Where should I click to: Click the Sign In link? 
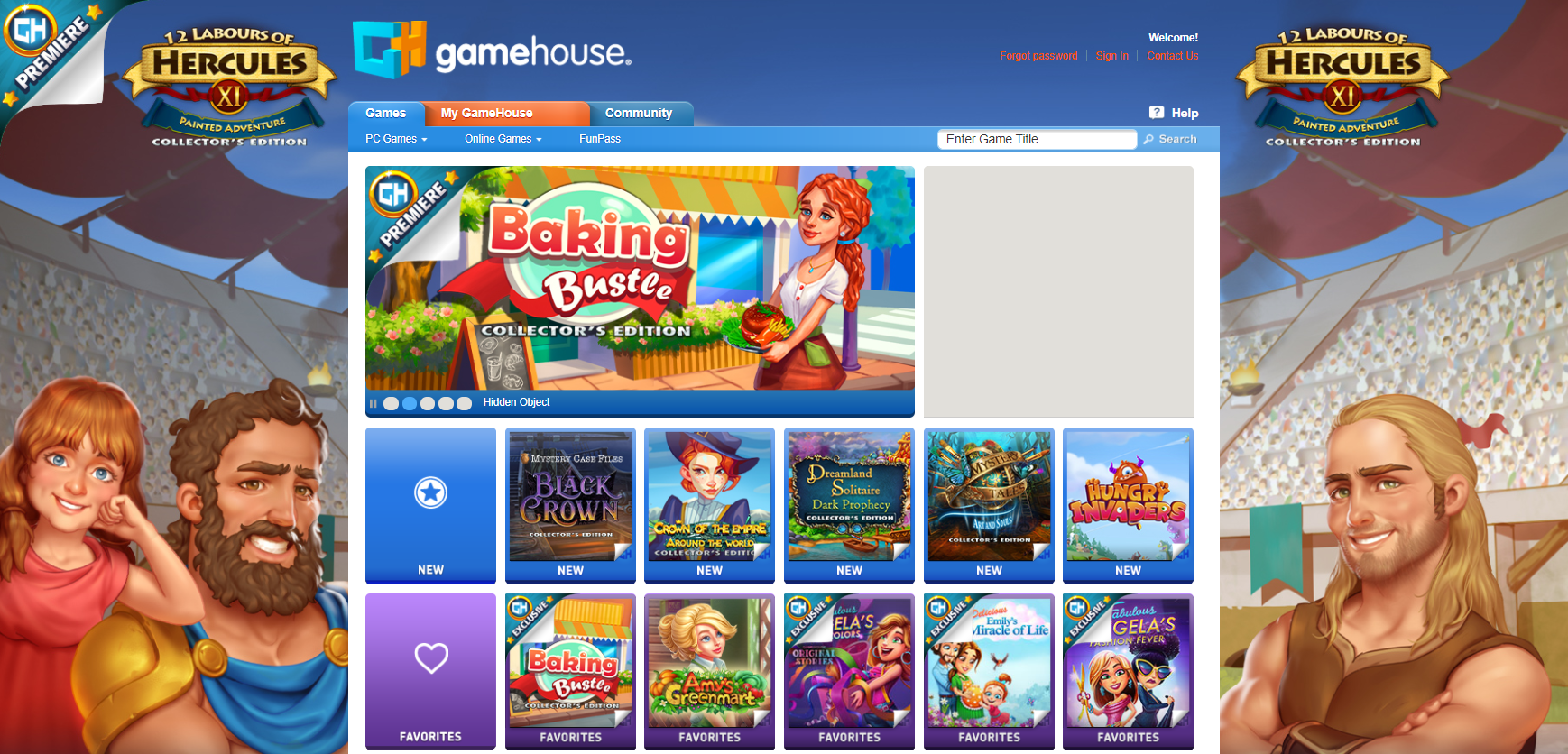pos(1111,56)
